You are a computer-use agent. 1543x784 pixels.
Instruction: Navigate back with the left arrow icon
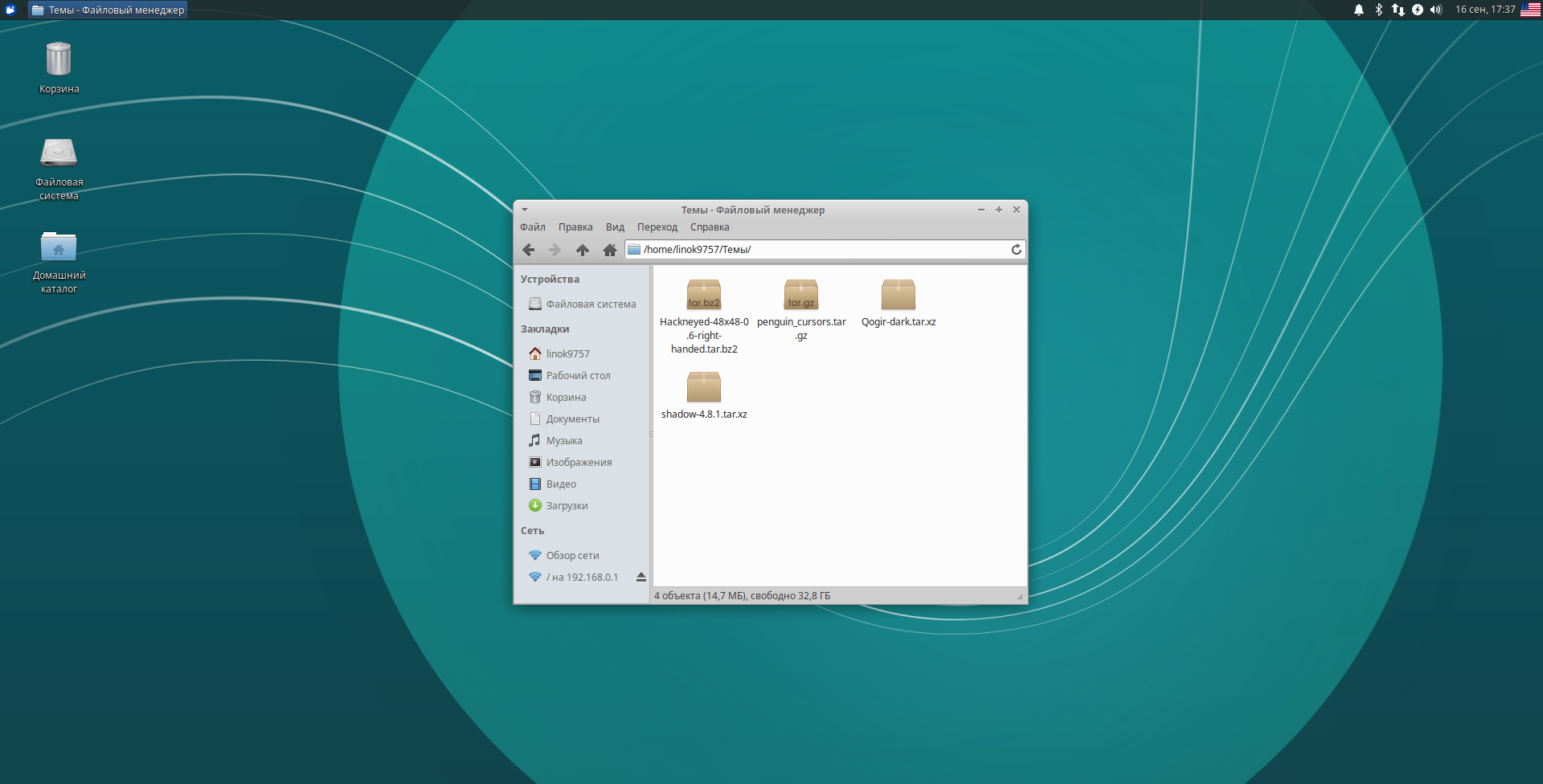point(529,250)
